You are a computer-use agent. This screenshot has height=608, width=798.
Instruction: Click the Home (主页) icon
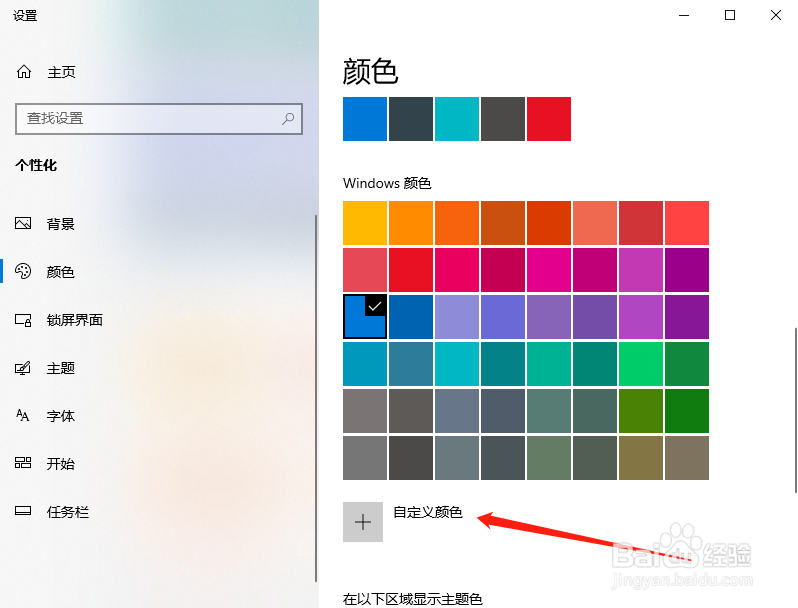(24, 72)
